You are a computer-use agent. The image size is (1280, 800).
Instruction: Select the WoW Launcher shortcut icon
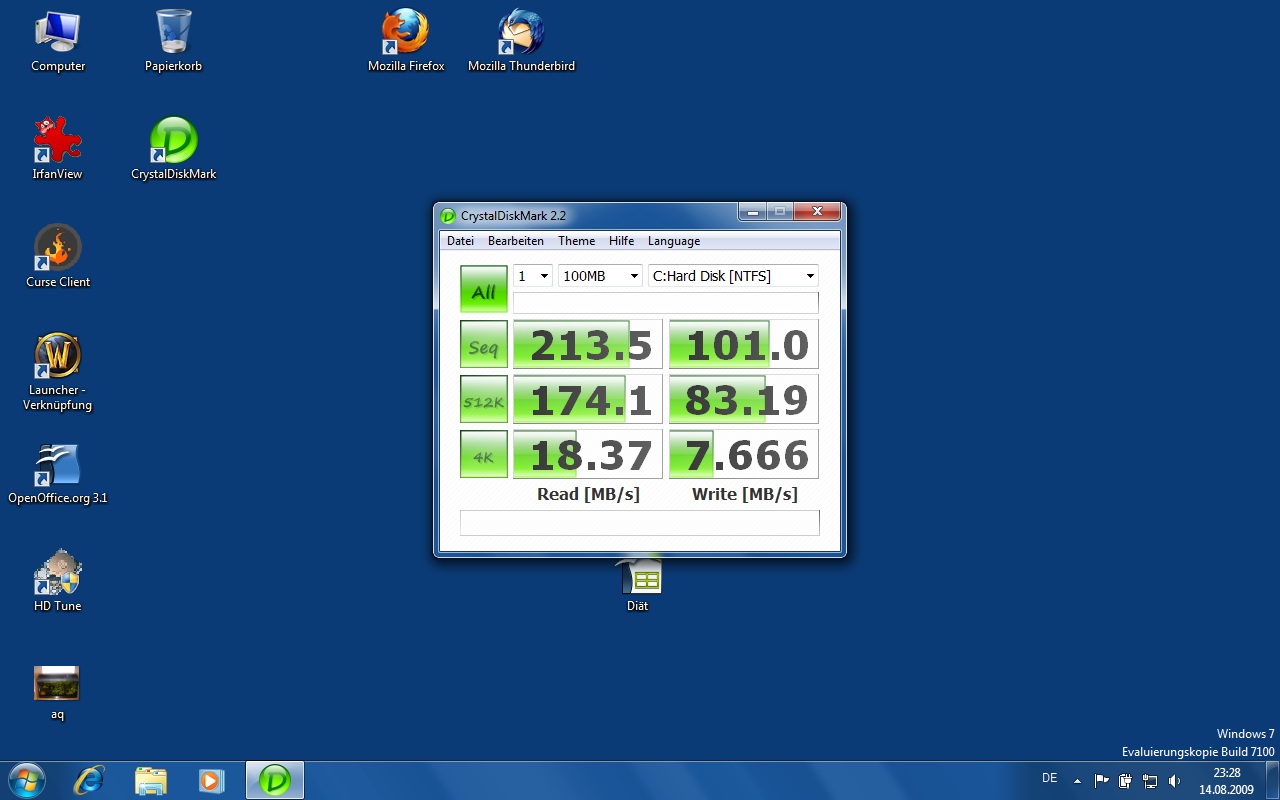click(58, 371)
